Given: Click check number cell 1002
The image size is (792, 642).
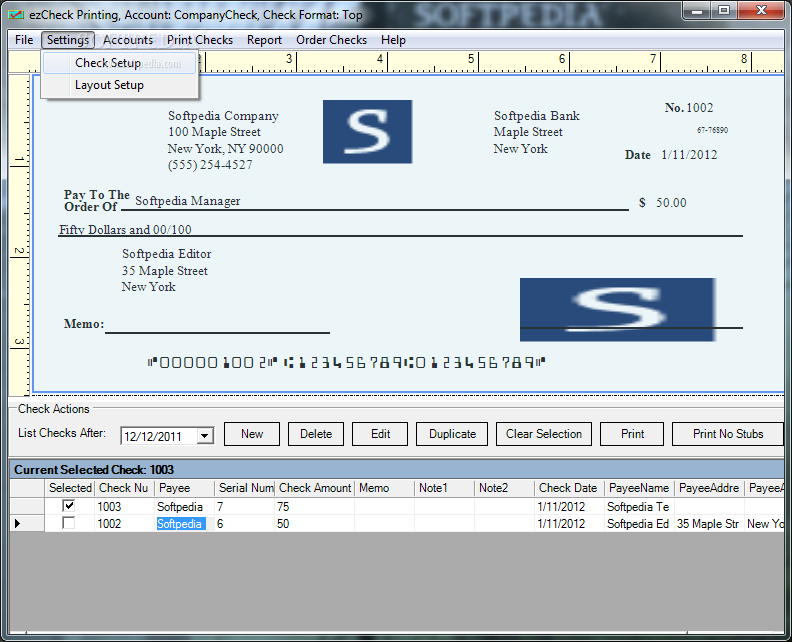Looking at the screenshot, I should [x=124, y=524].
